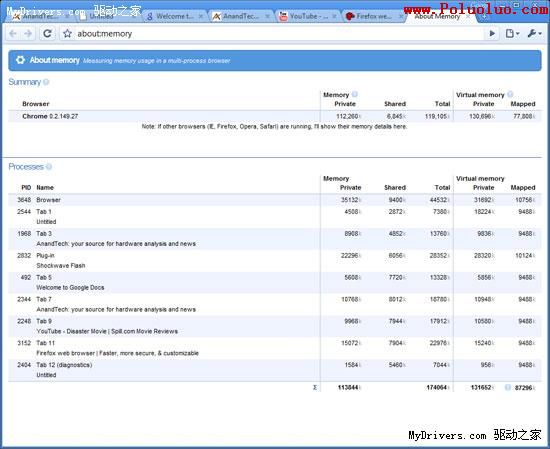Click the help icon beside Summary Memory header
Image resolution: width=550 pixels, height=449 pixels.
[355, 94]
